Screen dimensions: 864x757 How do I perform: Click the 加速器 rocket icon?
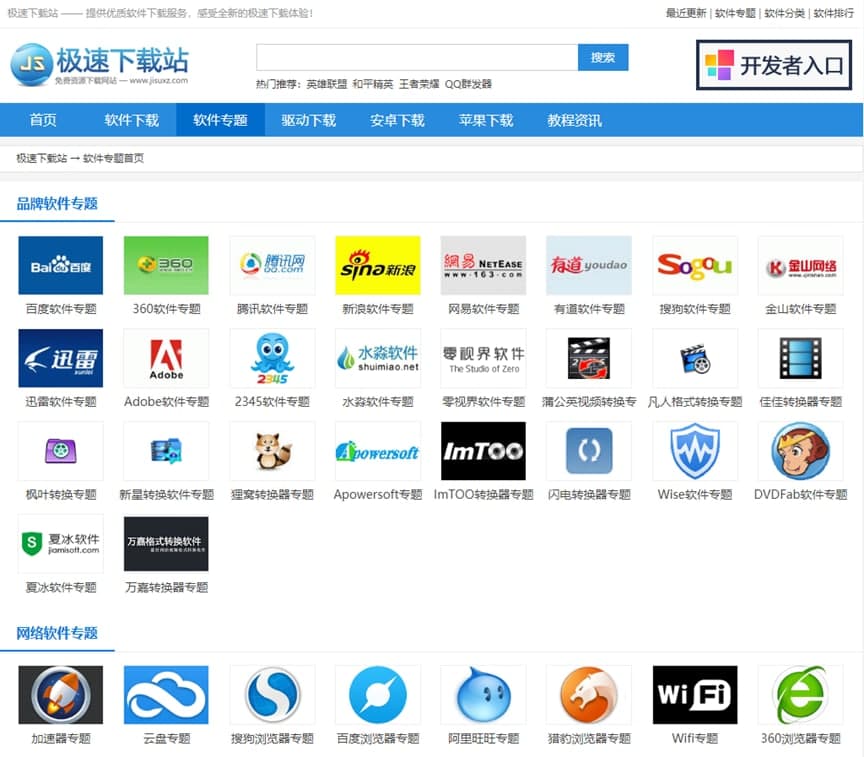point(61,695)
